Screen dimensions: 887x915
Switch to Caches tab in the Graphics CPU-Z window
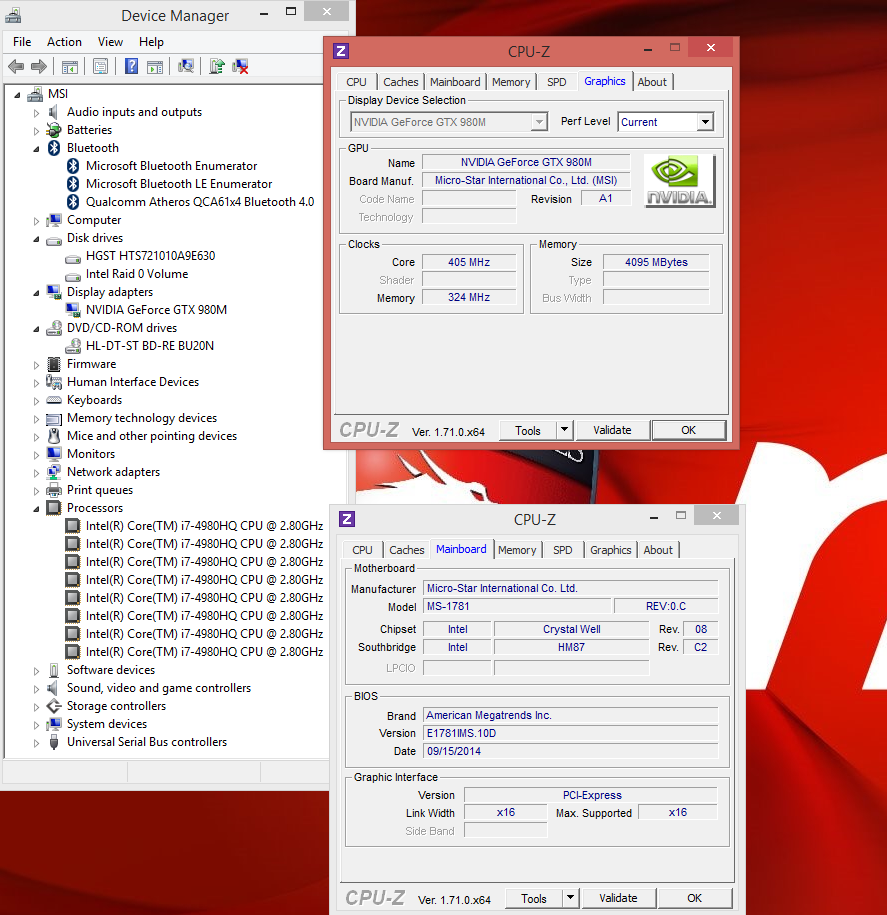401,82
